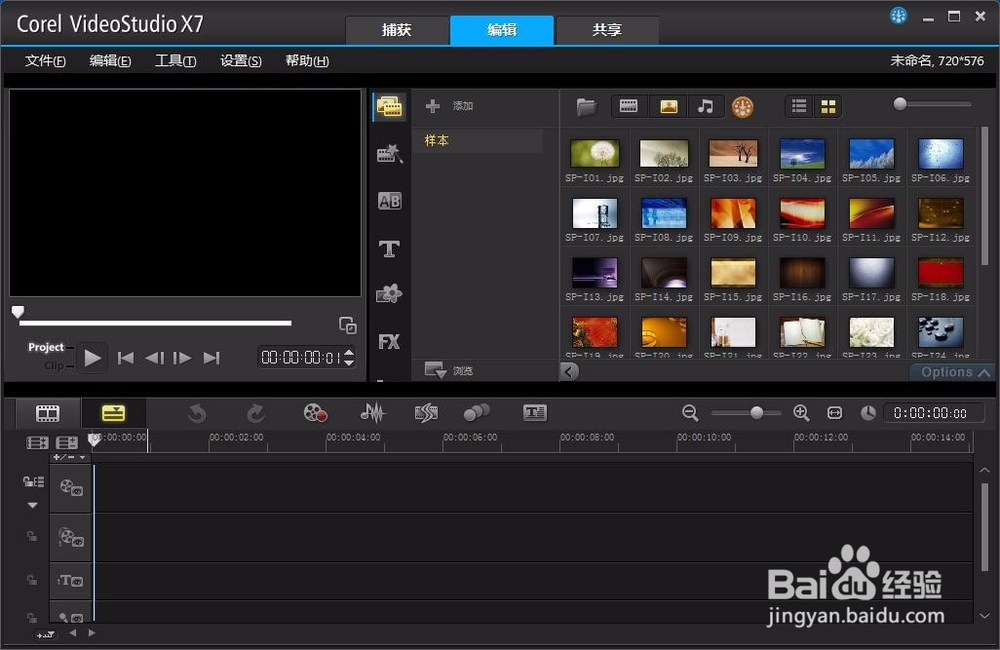Click the project duration clock icon
The image size is (1000, 650).
coord(868,413)
